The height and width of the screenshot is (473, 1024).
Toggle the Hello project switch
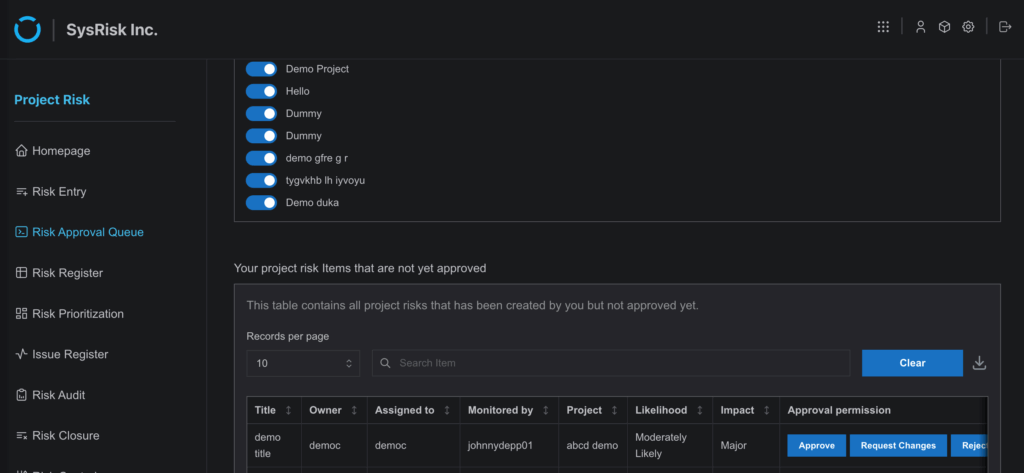[x=261, y=91]
